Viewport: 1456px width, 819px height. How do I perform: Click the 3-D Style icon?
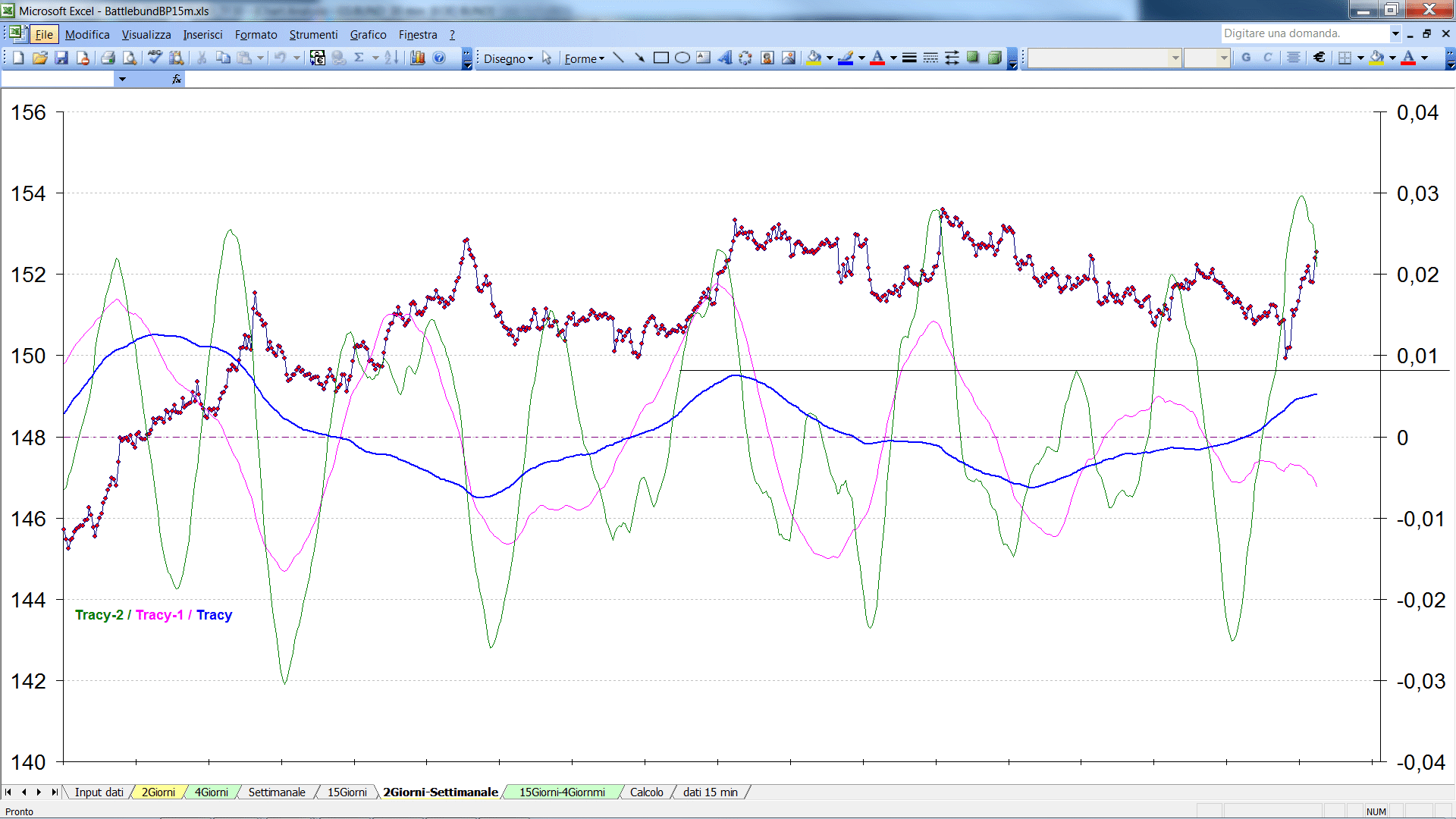(x=994, y=58)
